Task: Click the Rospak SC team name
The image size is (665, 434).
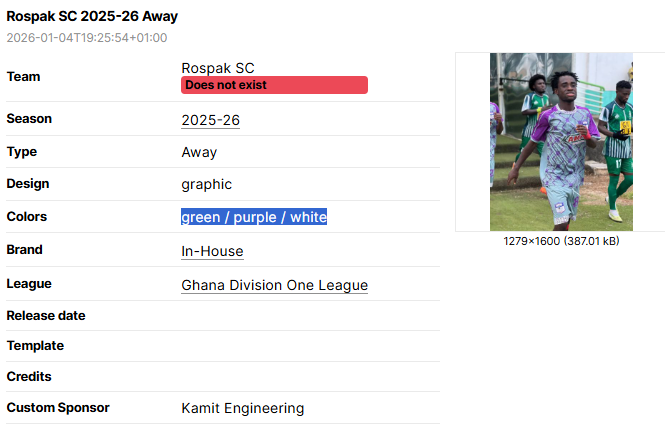Action: pos(217,68)
